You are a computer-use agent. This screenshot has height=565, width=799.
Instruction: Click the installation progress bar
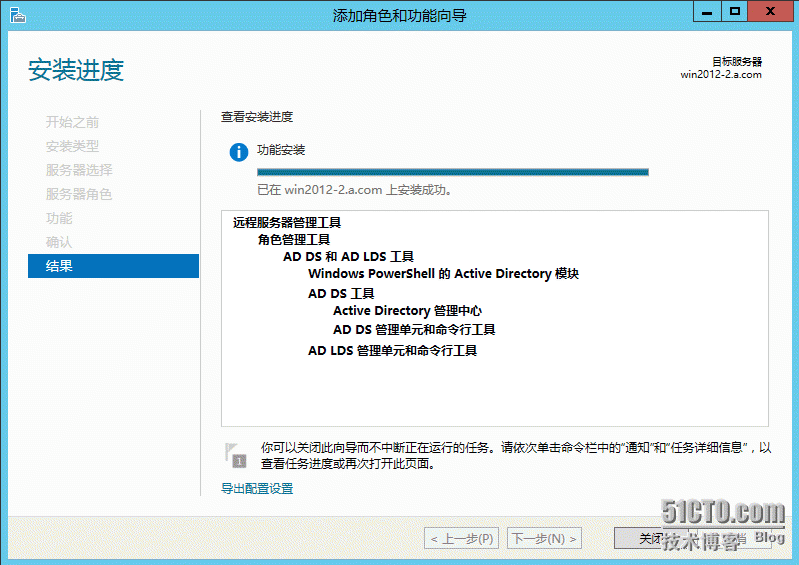point(452,172)
